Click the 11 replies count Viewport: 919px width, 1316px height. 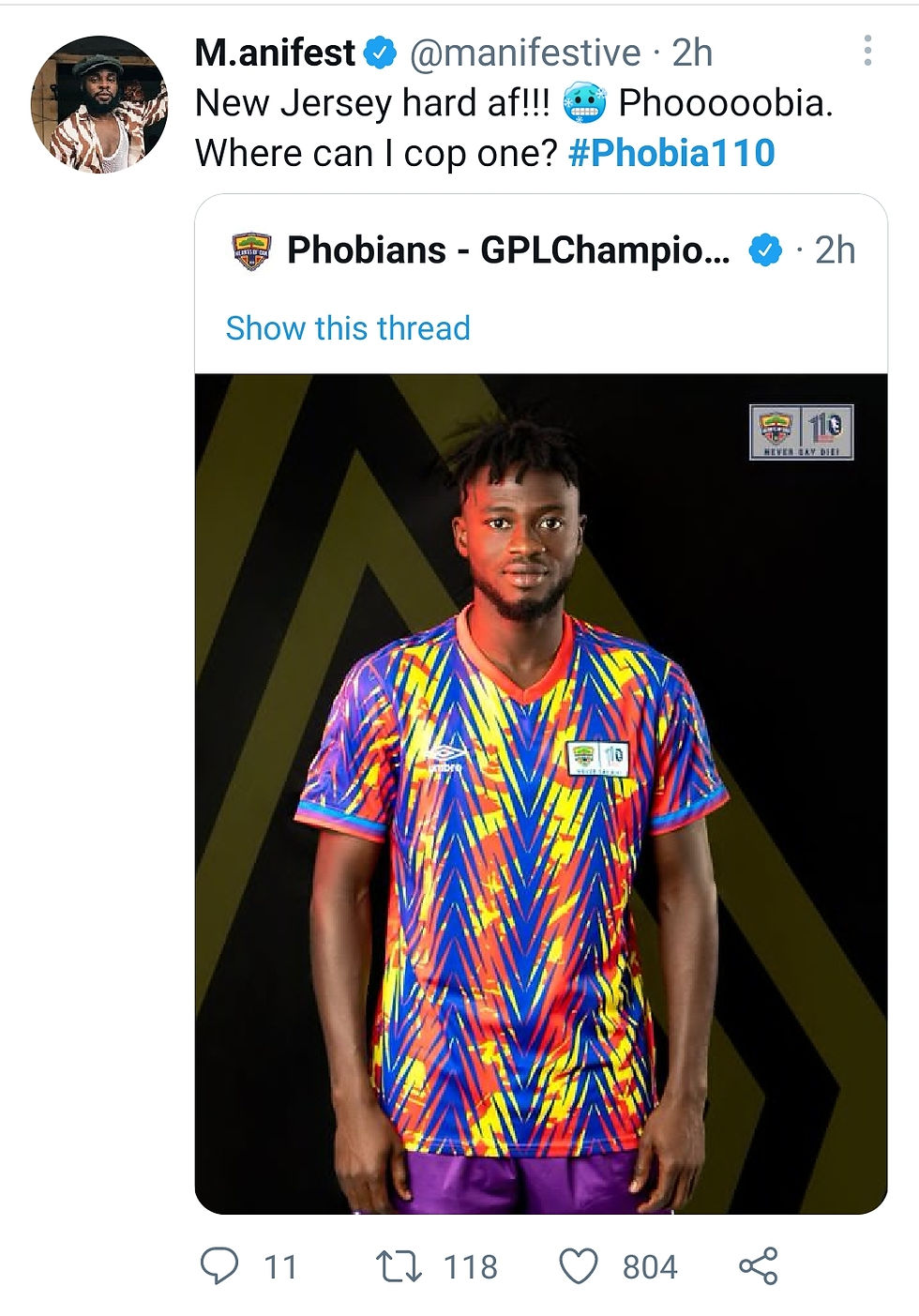click(x=280, y=1267)
